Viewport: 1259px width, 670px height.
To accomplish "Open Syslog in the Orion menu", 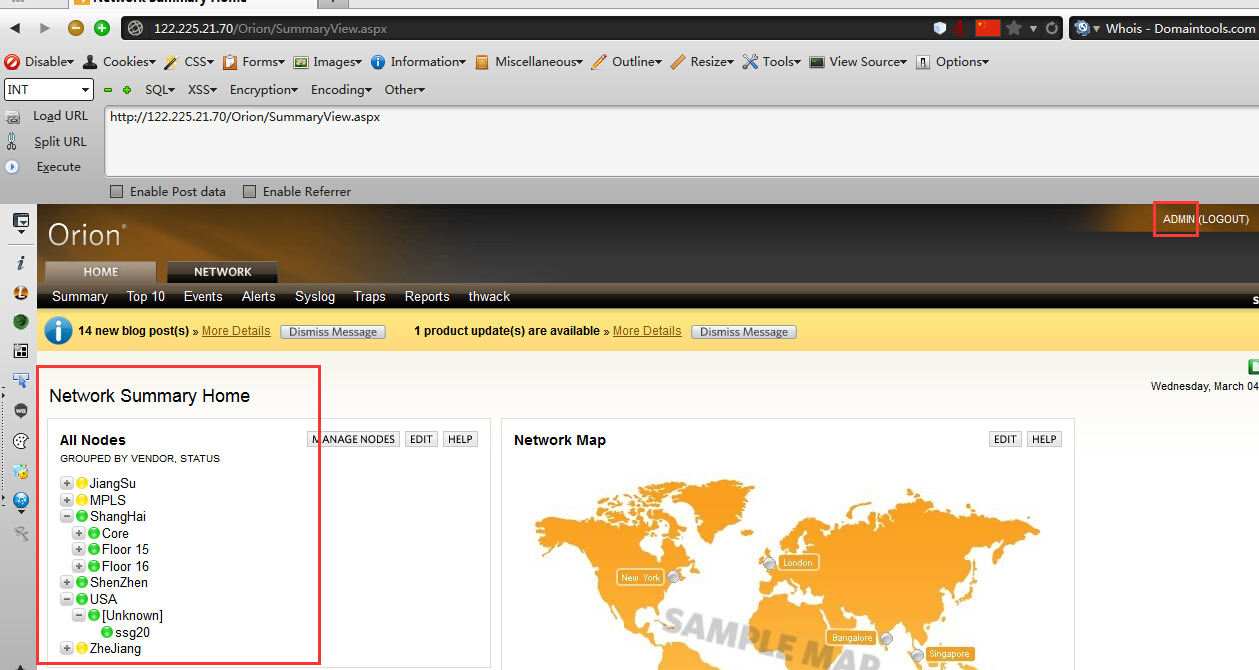I will tap(315, 297).
